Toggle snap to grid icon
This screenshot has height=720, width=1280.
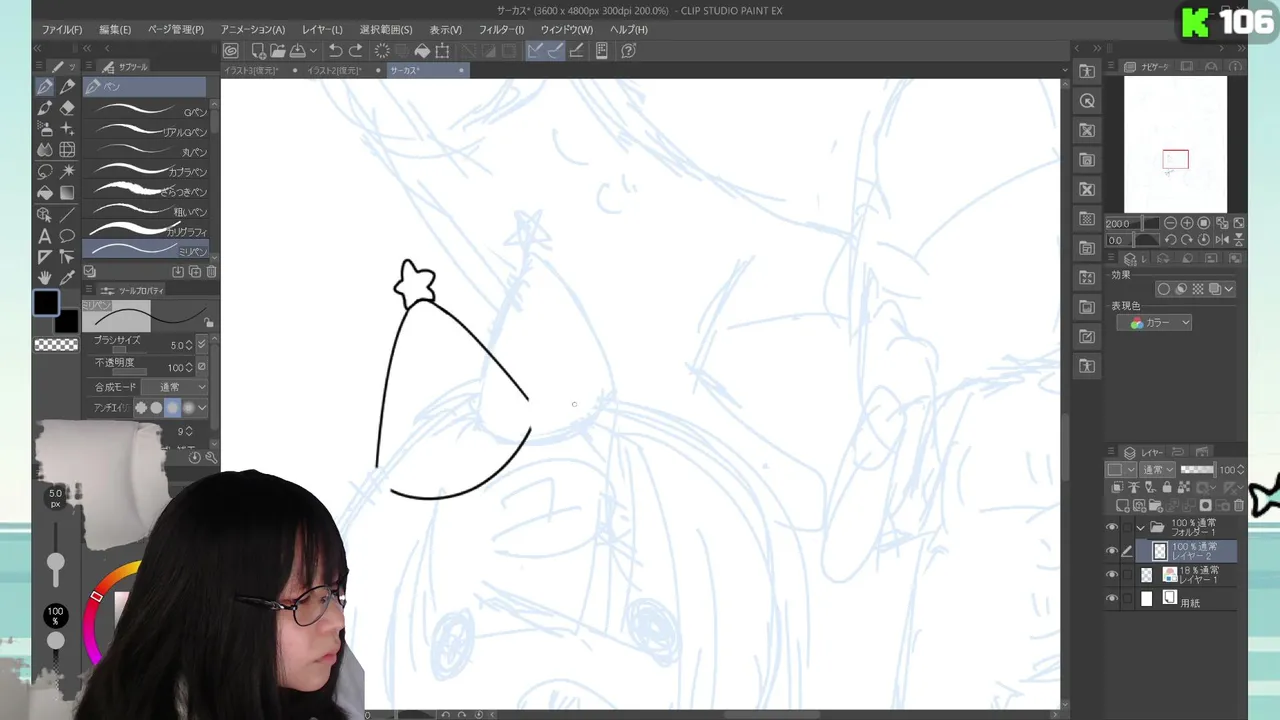576,50
